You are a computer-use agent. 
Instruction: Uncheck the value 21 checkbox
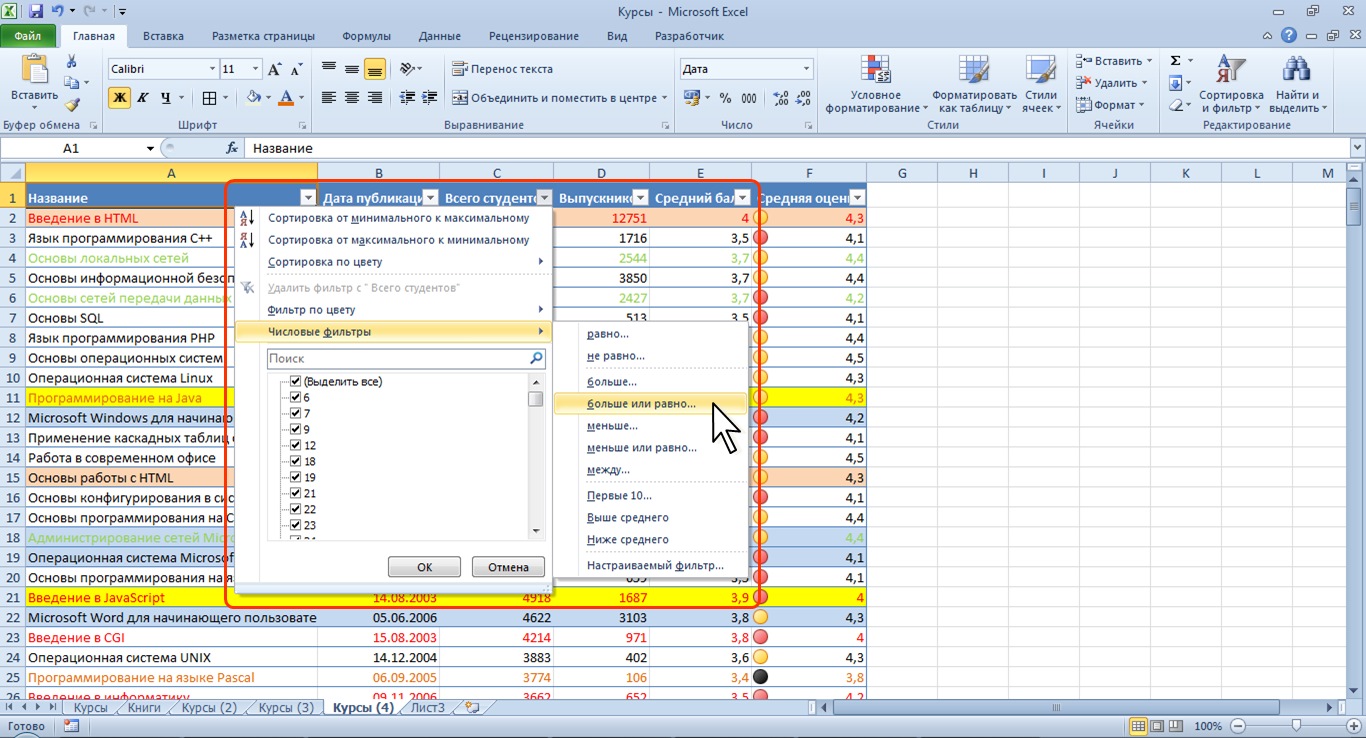click(x=295, y=493)
